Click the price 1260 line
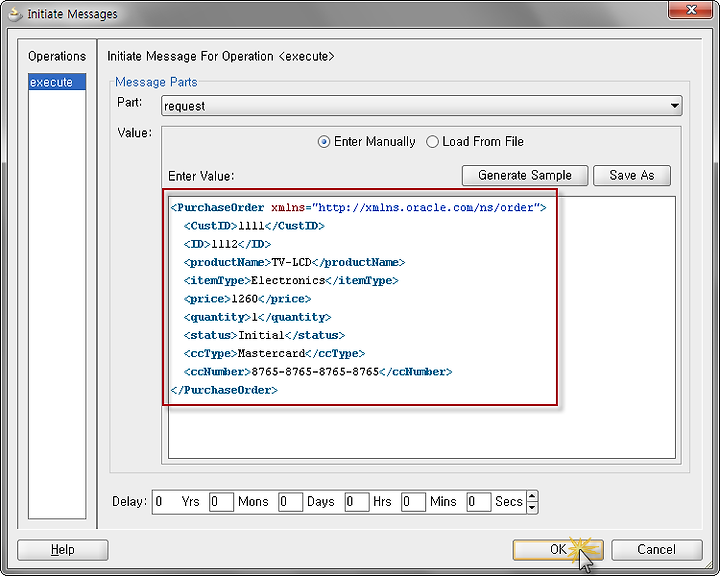Screen dimensions: 720x576 [x=248, y=299]
